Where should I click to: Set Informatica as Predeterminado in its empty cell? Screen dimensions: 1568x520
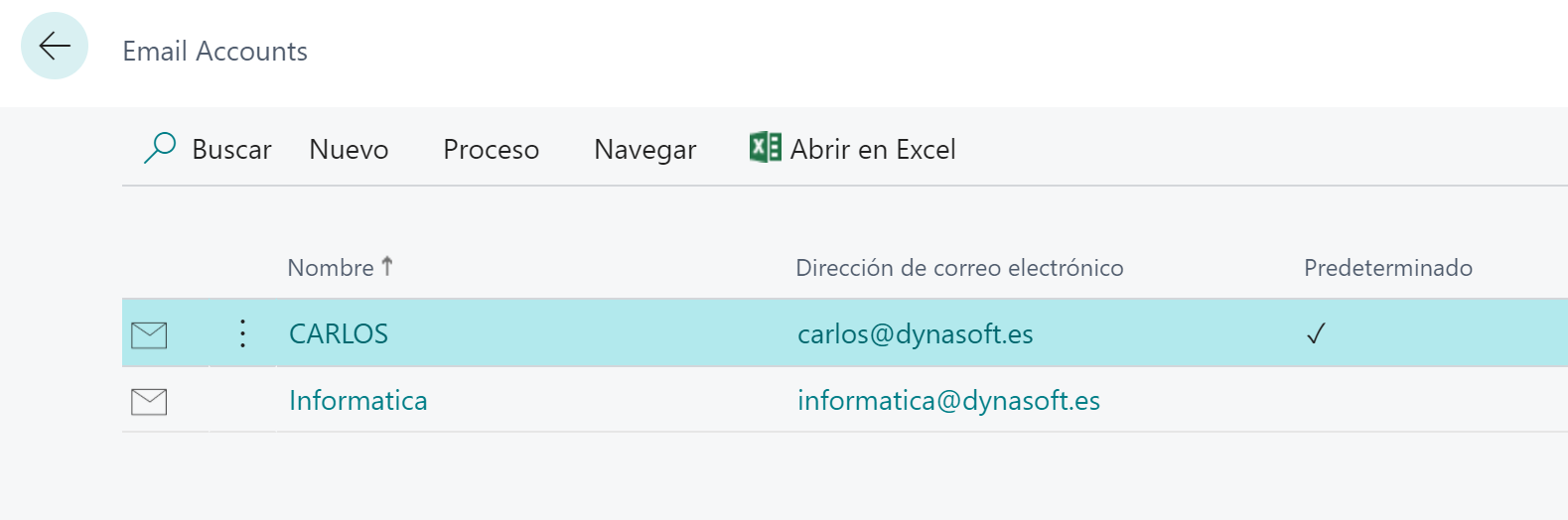[x=1430, y=400]
